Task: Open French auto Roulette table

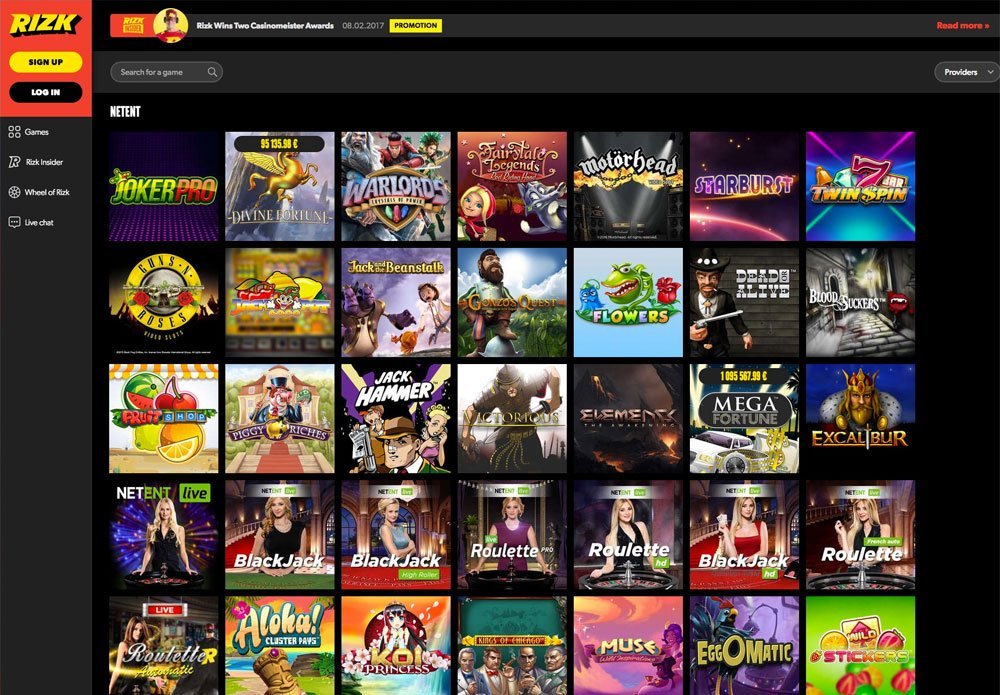Action: 860,534
